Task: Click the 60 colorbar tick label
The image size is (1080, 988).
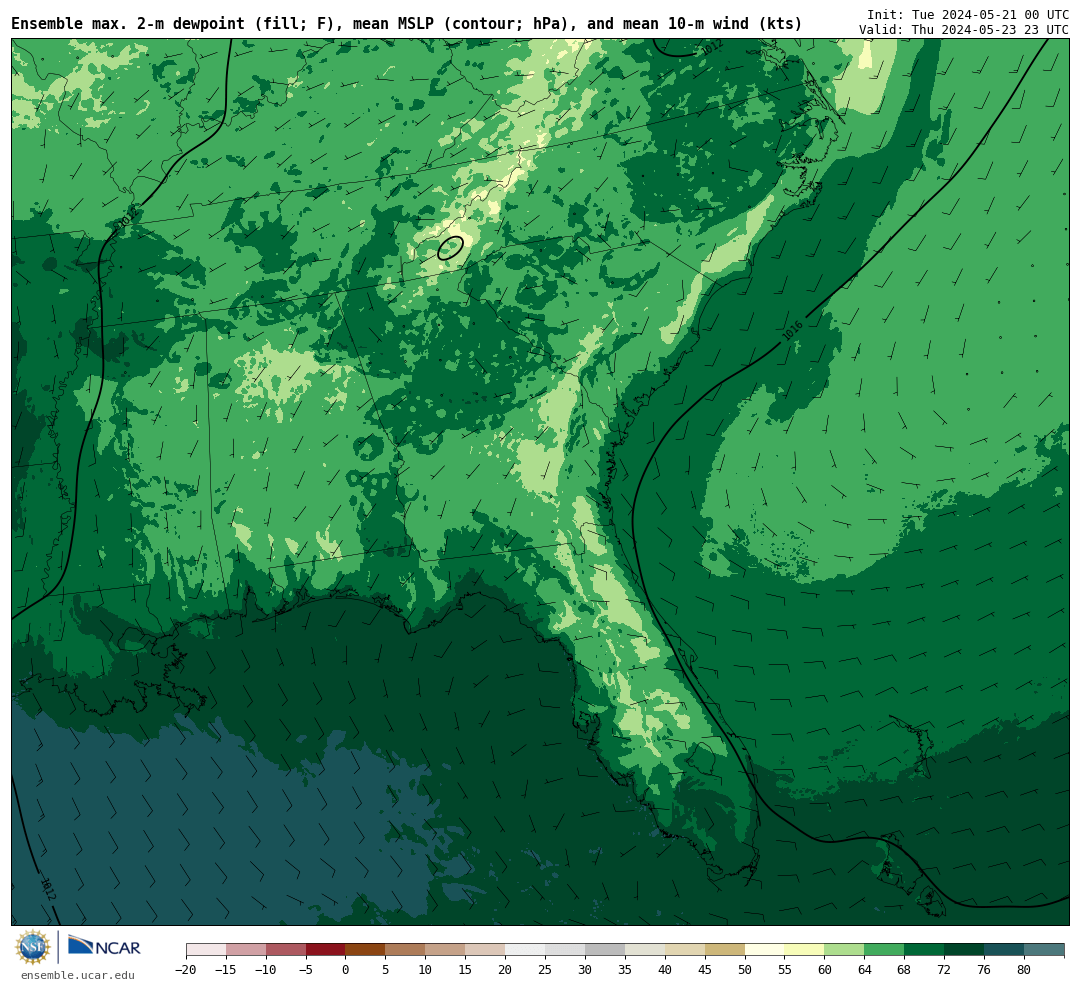Action: click(x=825, y=969)
